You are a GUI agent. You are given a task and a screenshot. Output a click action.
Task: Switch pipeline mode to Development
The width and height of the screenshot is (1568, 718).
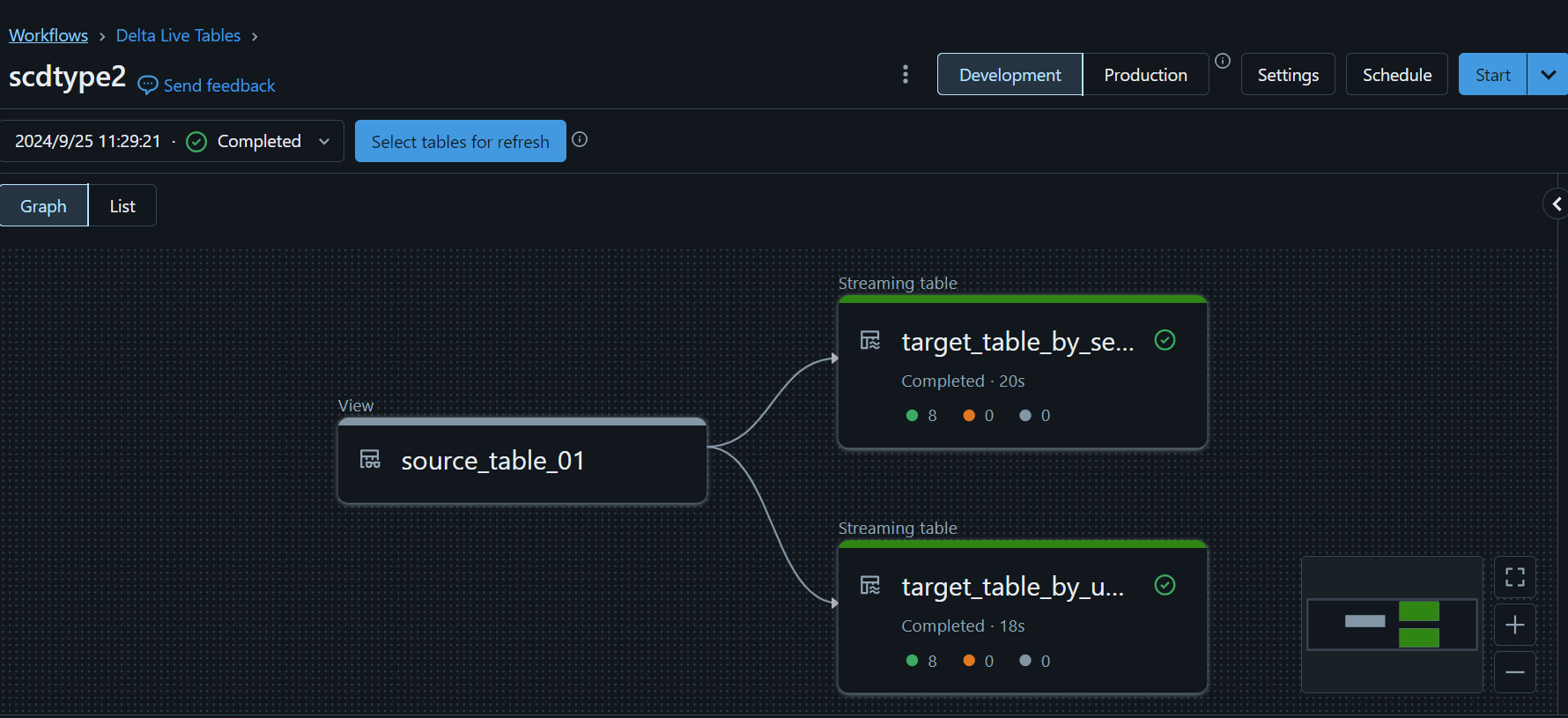pos(1010,75)
